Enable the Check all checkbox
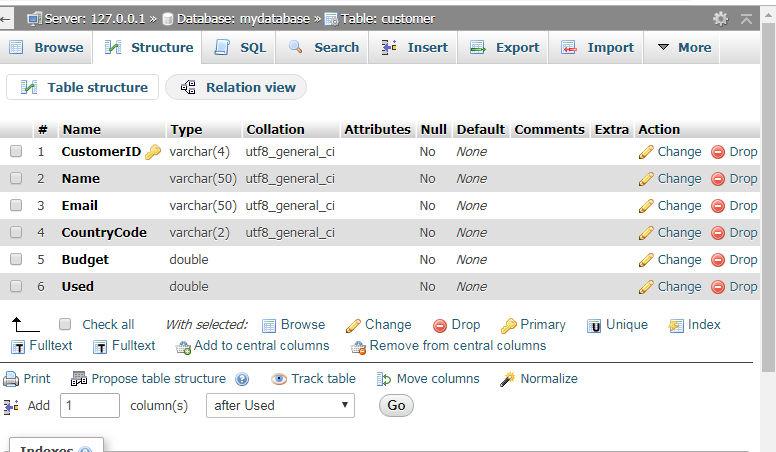 tap(65, 325)
